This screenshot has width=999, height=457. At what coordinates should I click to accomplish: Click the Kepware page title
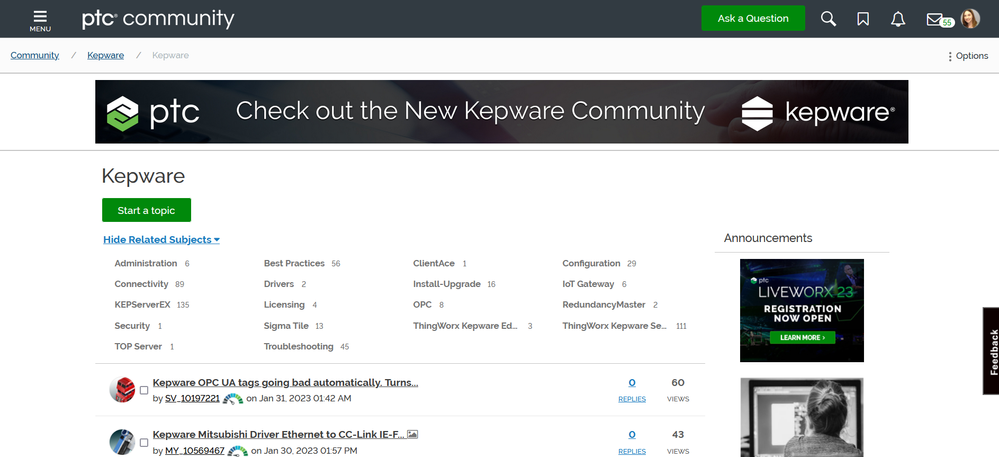(143, 176)
